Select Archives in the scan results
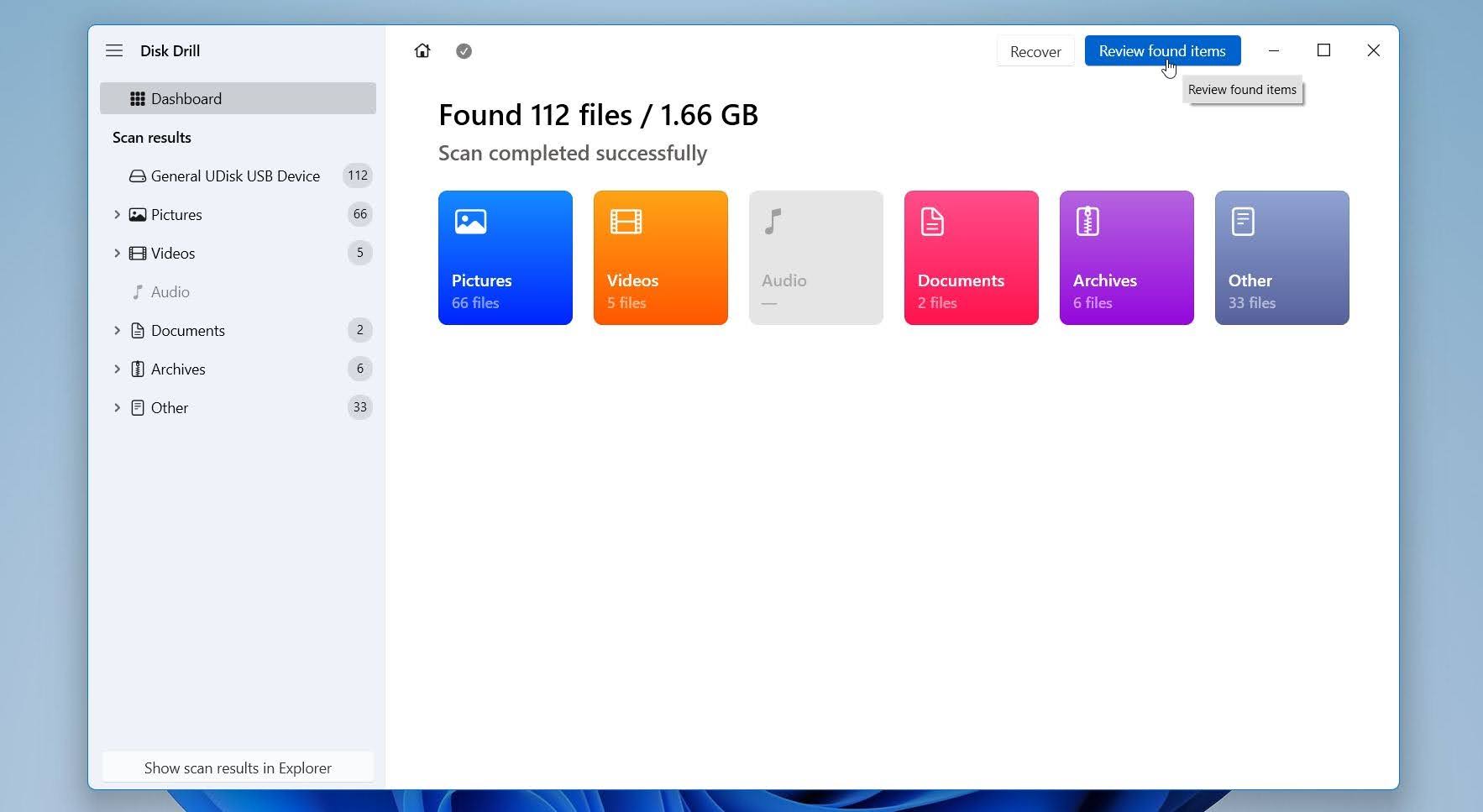1483x812 pixels. [x=238, y=369]
